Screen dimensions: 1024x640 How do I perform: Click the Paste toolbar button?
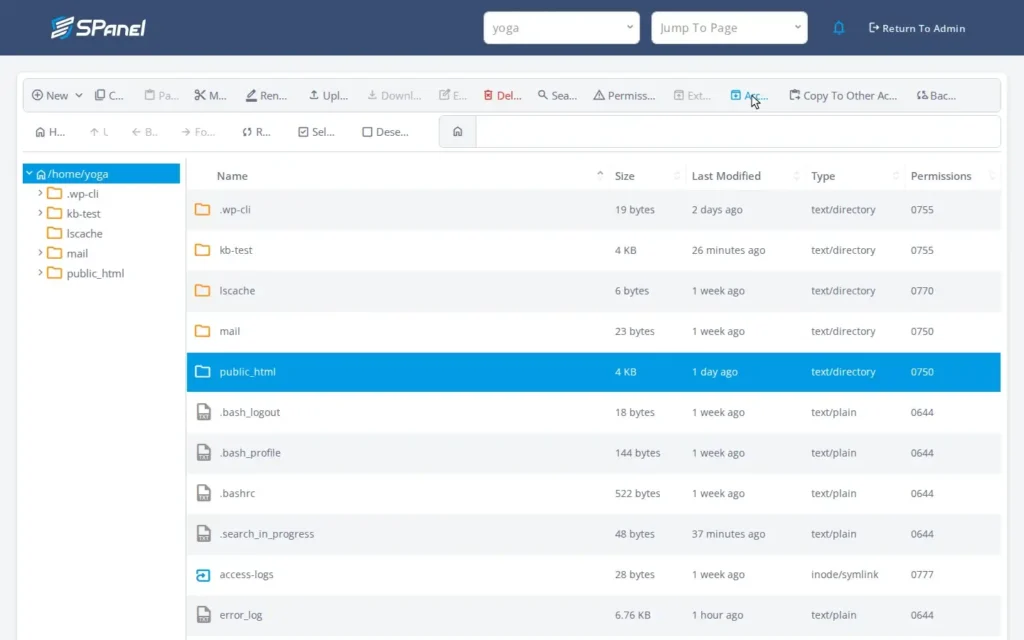(161, 95)
